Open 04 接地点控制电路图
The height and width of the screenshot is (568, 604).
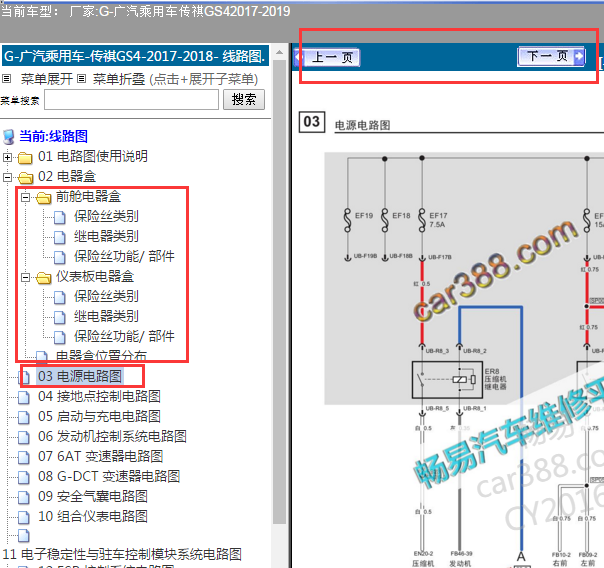tap(99, 396)
